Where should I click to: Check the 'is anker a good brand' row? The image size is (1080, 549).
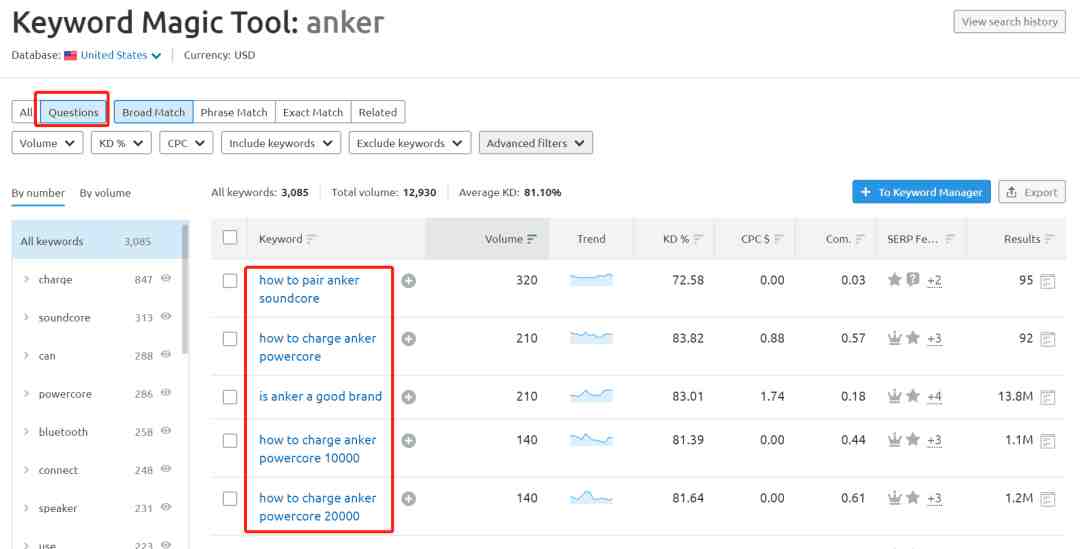[x=230, y=397]
